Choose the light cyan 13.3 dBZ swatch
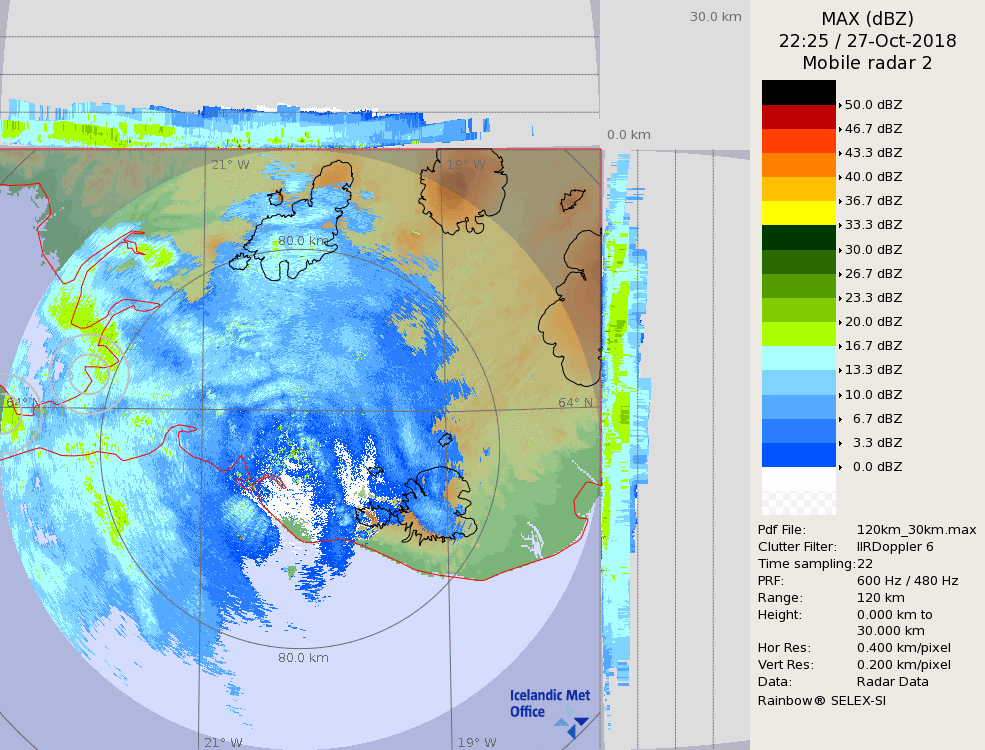 798,358
